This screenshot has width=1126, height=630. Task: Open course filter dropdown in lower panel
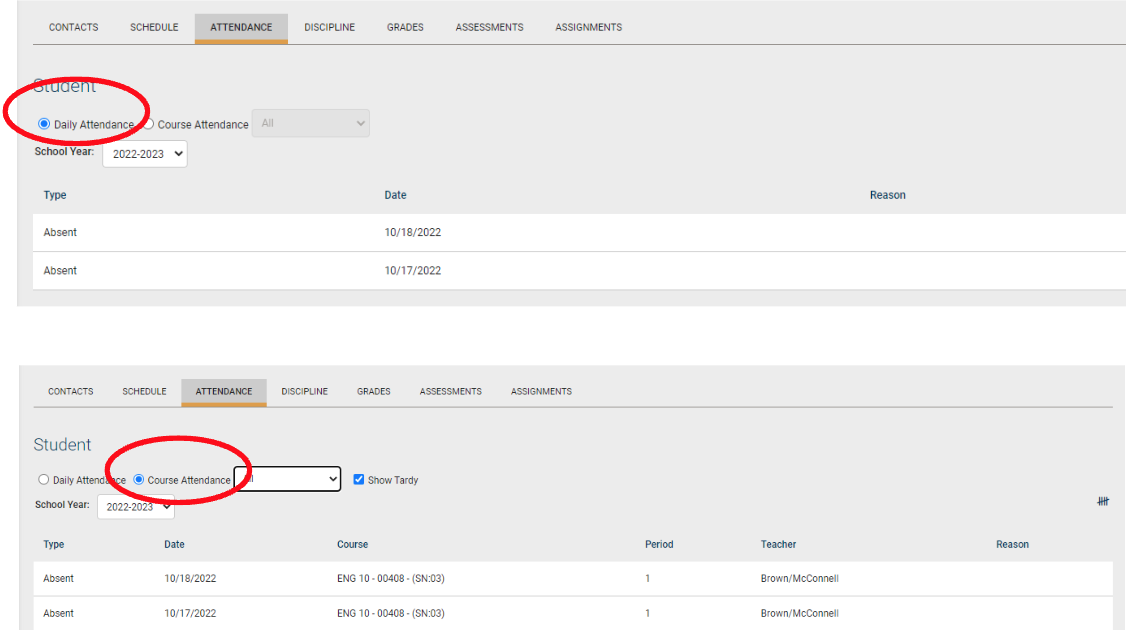(x=287, y=479)
